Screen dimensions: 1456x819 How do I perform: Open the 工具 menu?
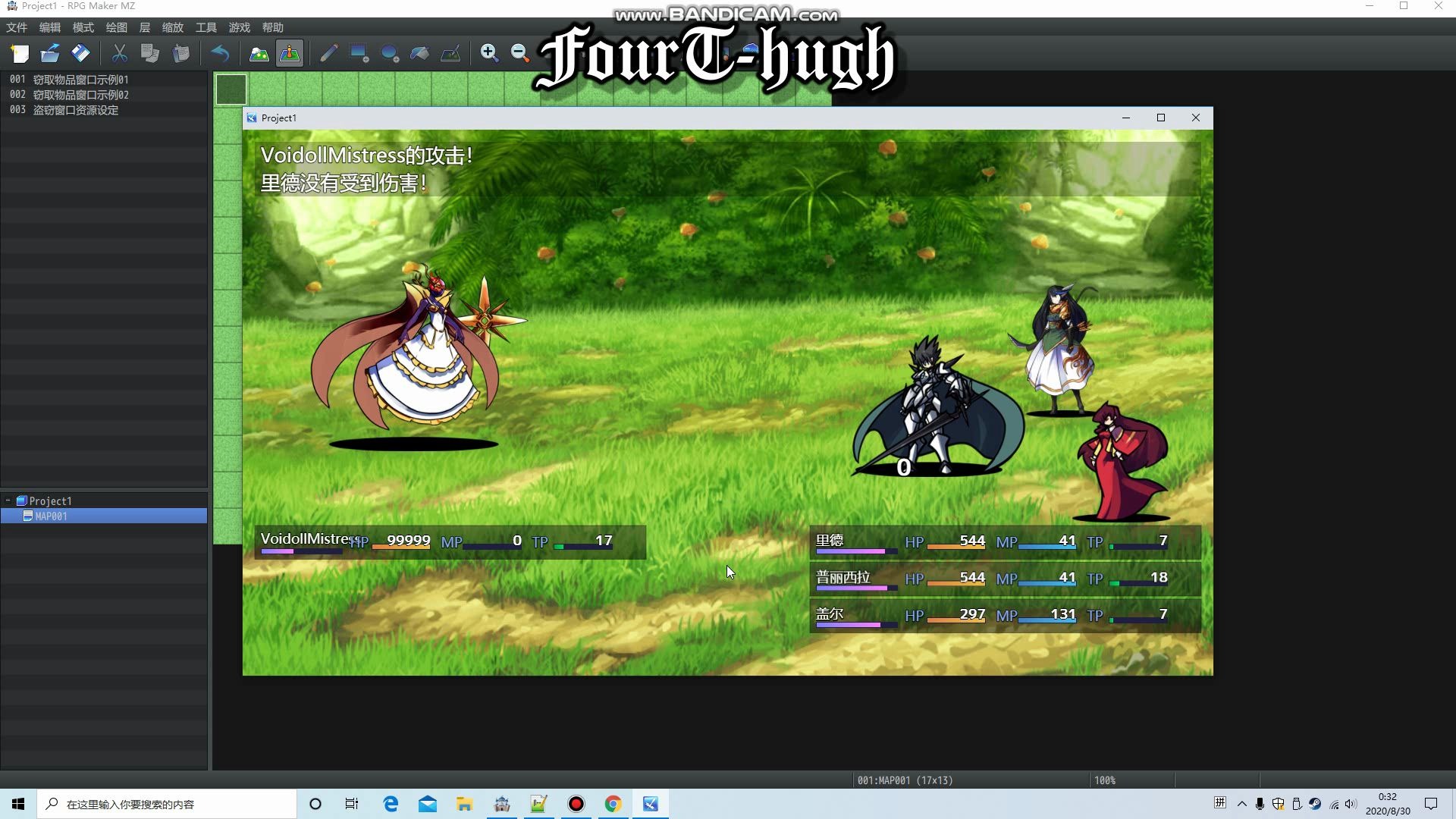pos(206,28)
